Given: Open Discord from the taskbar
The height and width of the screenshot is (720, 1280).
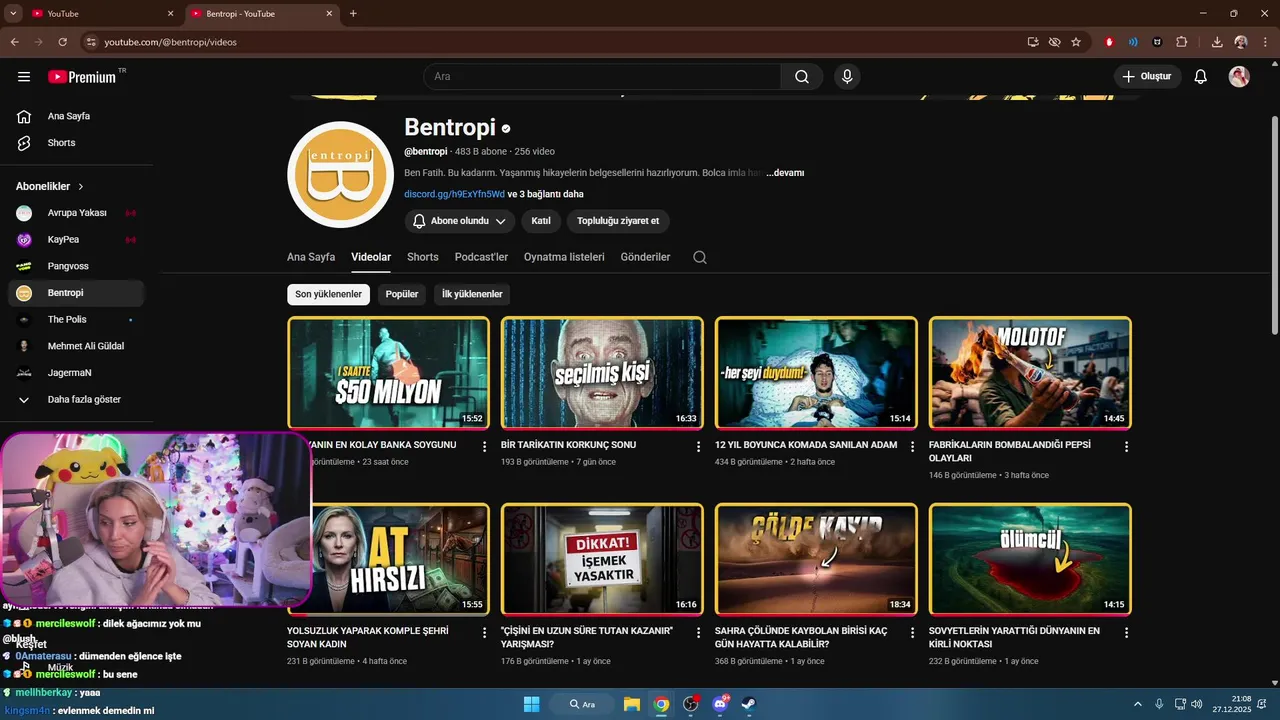Looking at the screenshot, I should pos(720,704).
